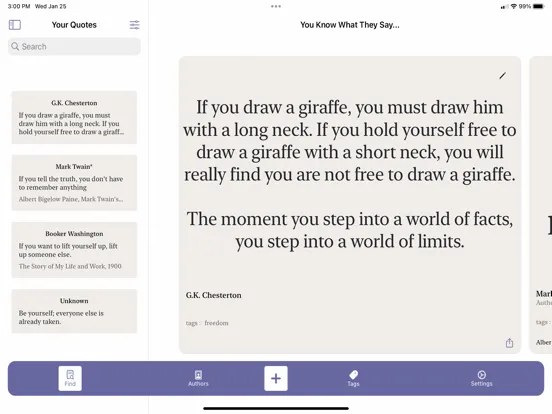Click the 'You Know What They Say...' title
This screenshot has height=414, width=552.
[x=350, y=25]
